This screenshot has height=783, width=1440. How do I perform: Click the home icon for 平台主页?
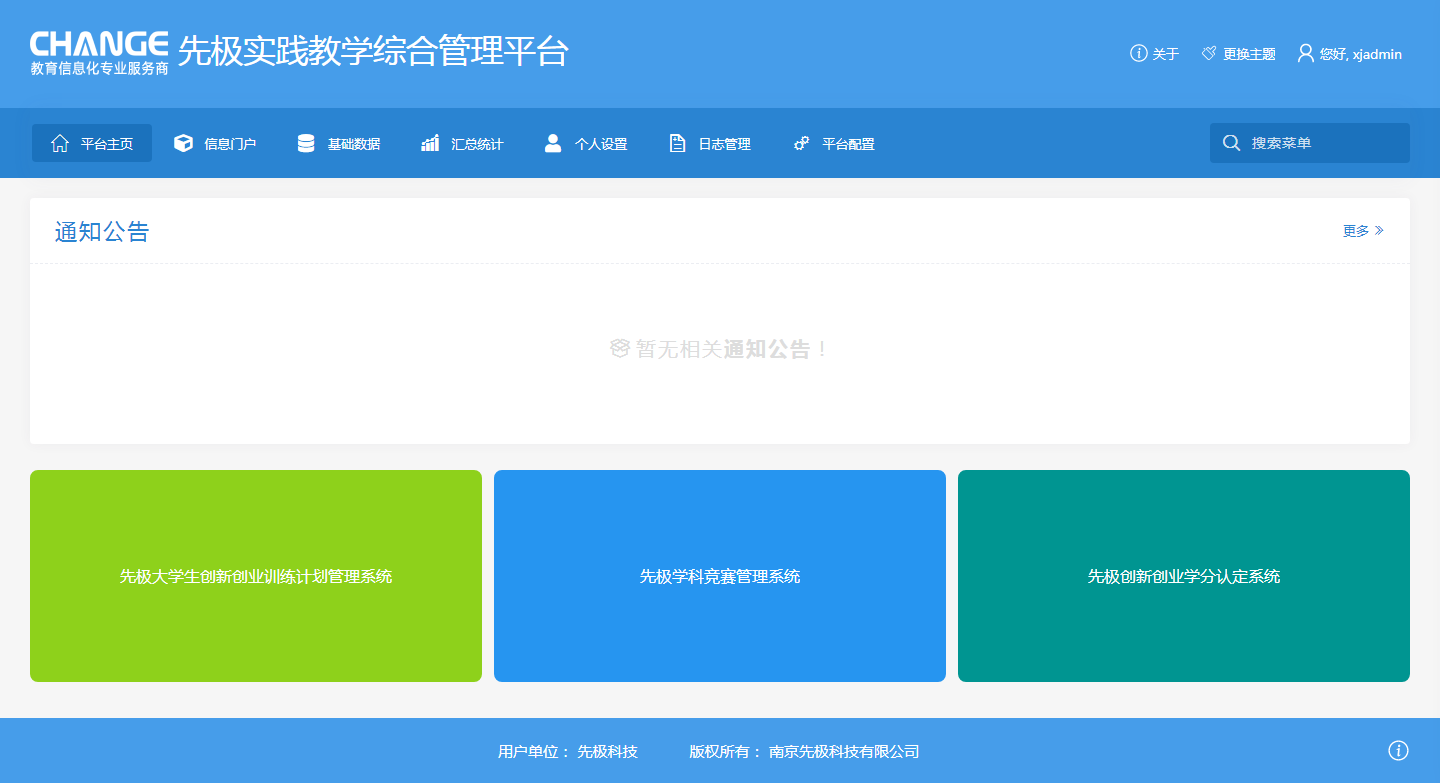point(60,143)
